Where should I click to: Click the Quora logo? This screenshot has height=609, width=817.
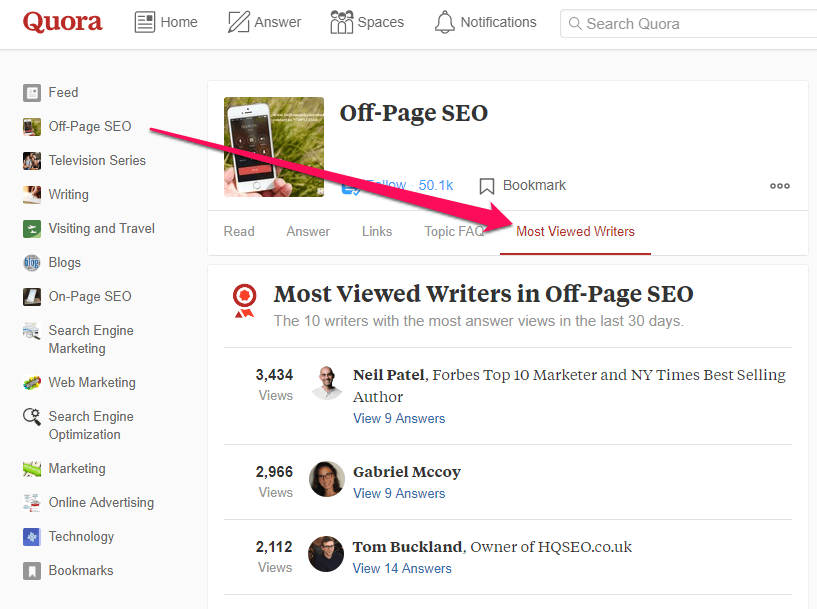click(x=63, y=22)
